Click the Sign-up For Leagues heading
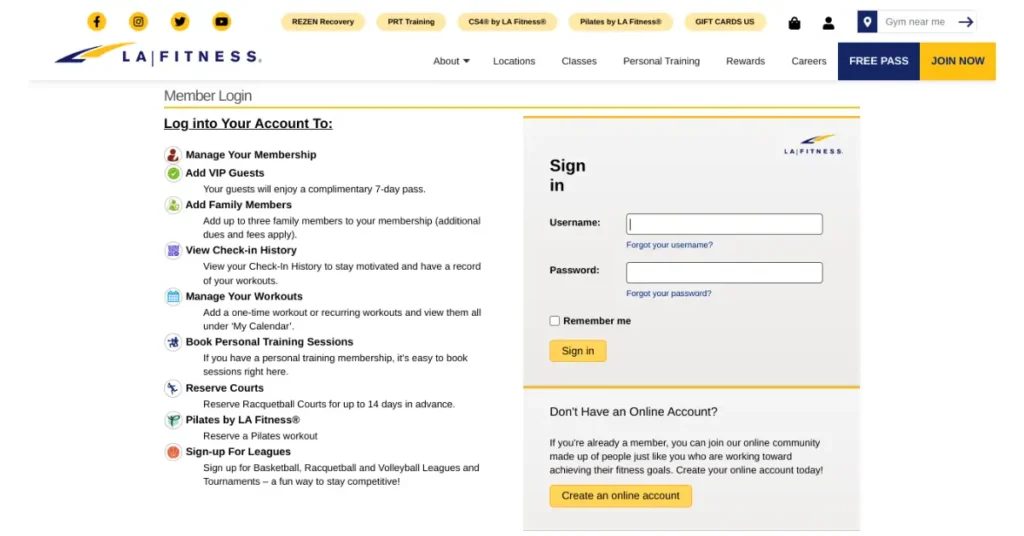The height and width of the screenshot is (536, 1024). (x=238, y=452)
